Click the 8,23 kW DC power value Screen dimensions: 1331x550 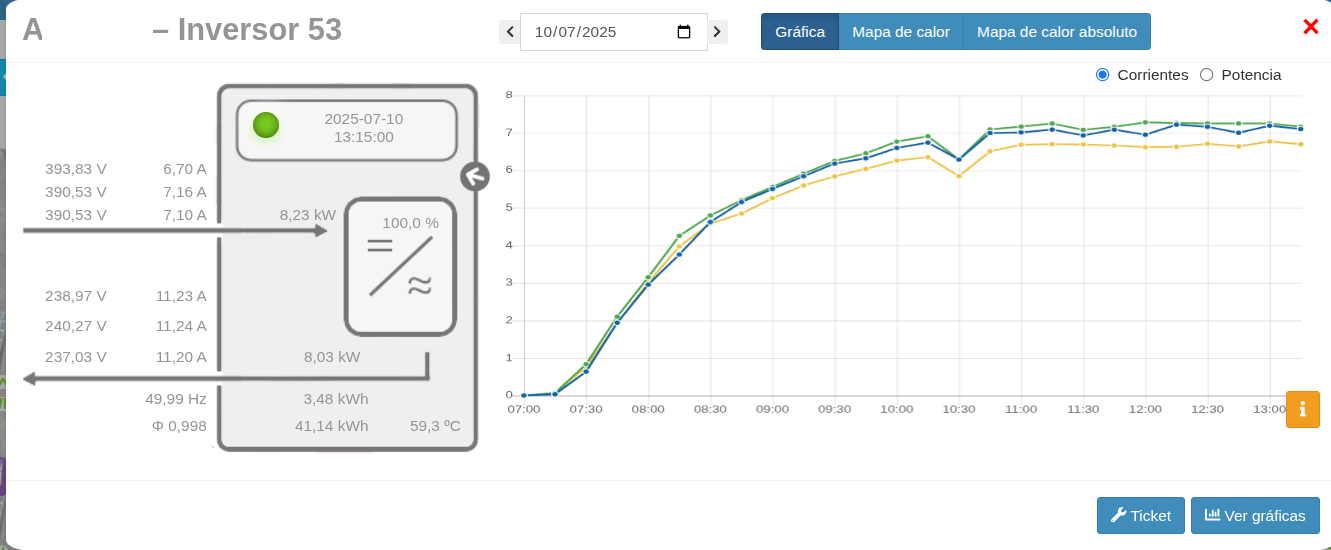(308, 215)
